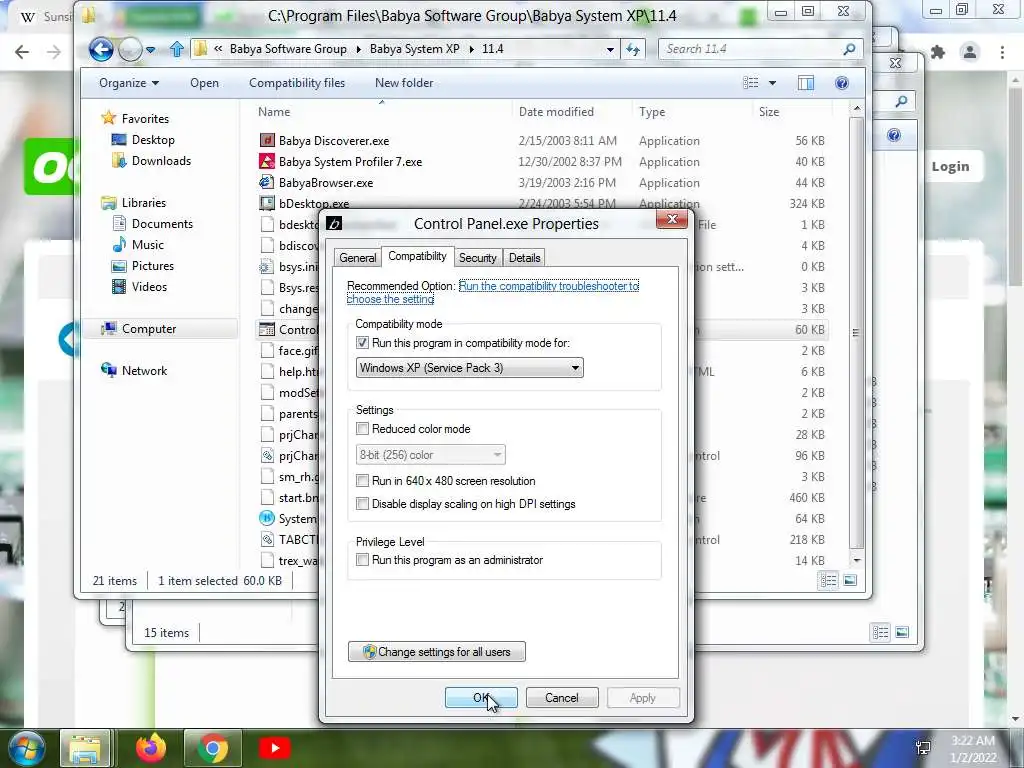The image size is (1024, 768).
Task: Click Open in the Explorer toolbar
Action: (204, 83)
